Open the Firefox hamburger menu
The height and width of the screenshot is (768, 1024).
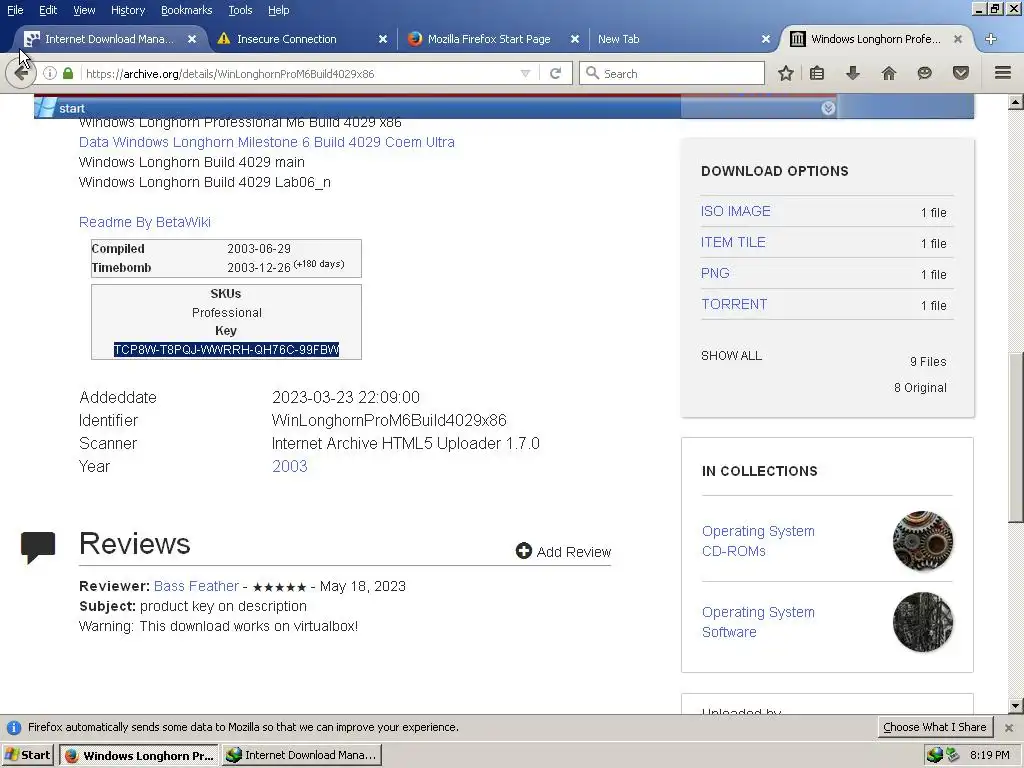(1003, 73)
